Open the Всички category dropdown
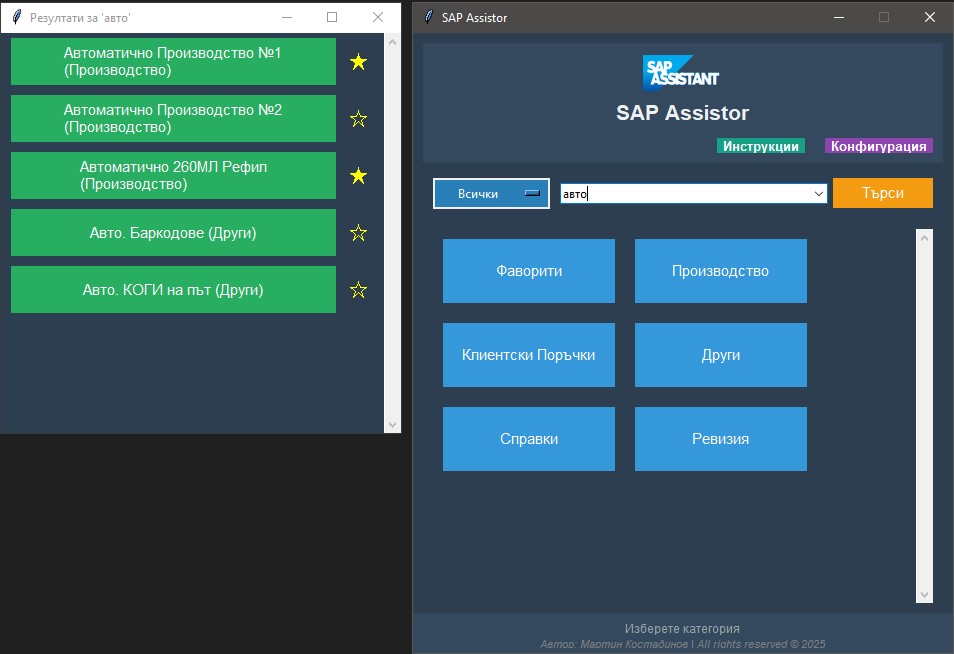The width and height of the screenshot is (954, 654). (x=491, y=193)
